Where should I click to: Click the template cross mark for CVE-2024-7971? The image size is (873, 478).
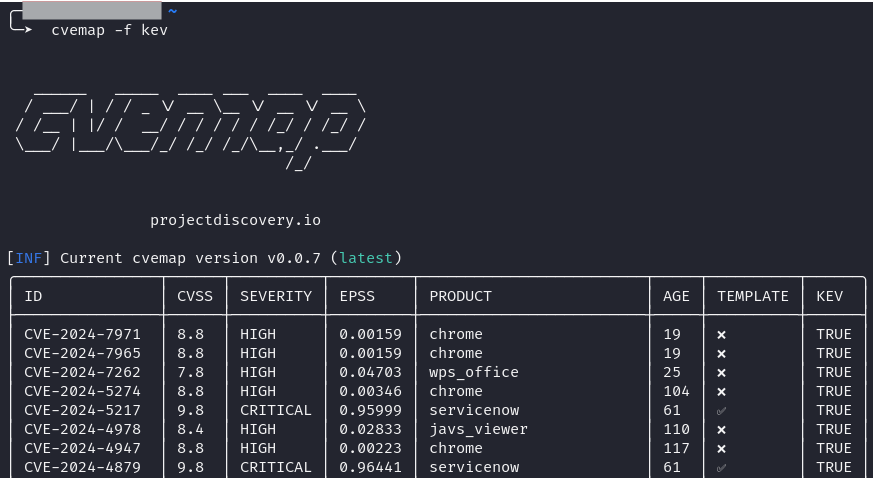tap(721, 335)
